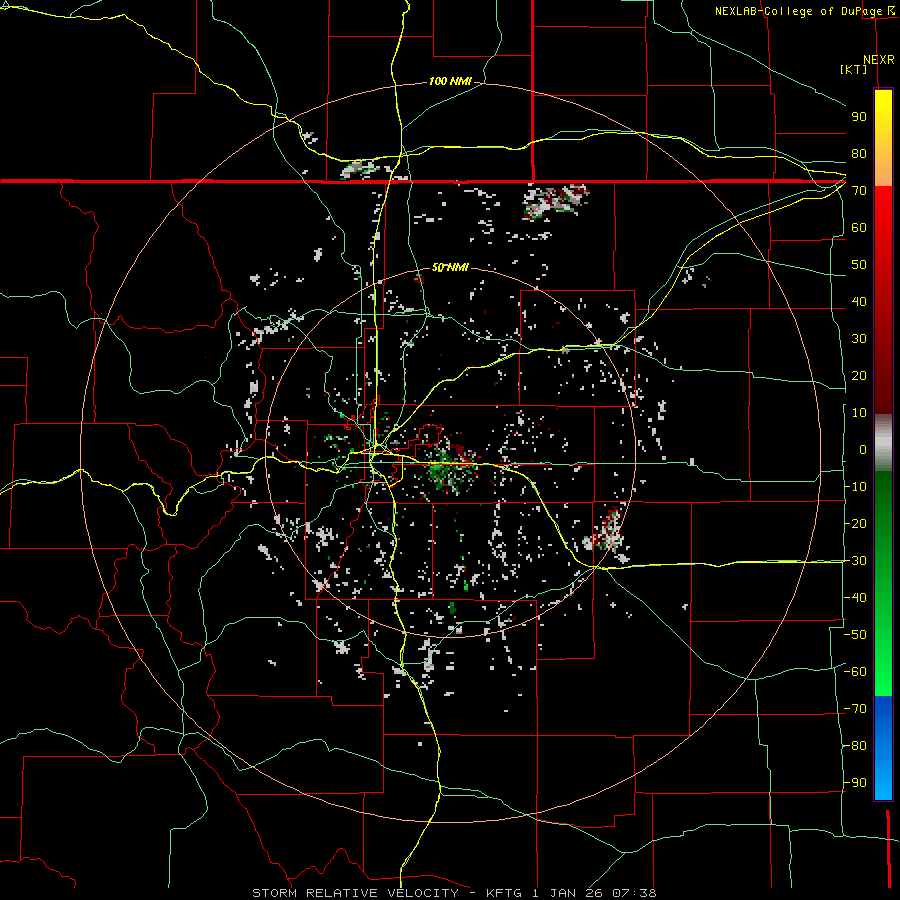Click the NEXR label above the color scale
Viewport: 900px width, 900px height.
(x=879, y=60)
